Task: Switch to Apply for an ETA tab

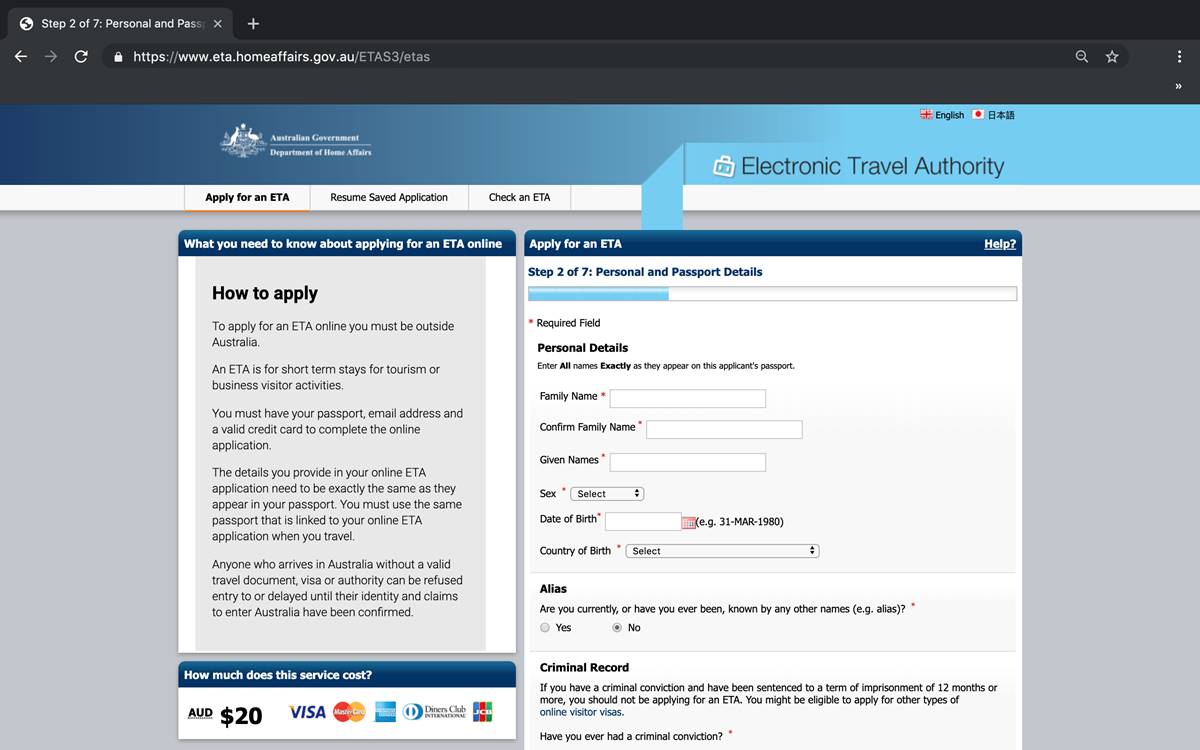Action: coord(247,197)
